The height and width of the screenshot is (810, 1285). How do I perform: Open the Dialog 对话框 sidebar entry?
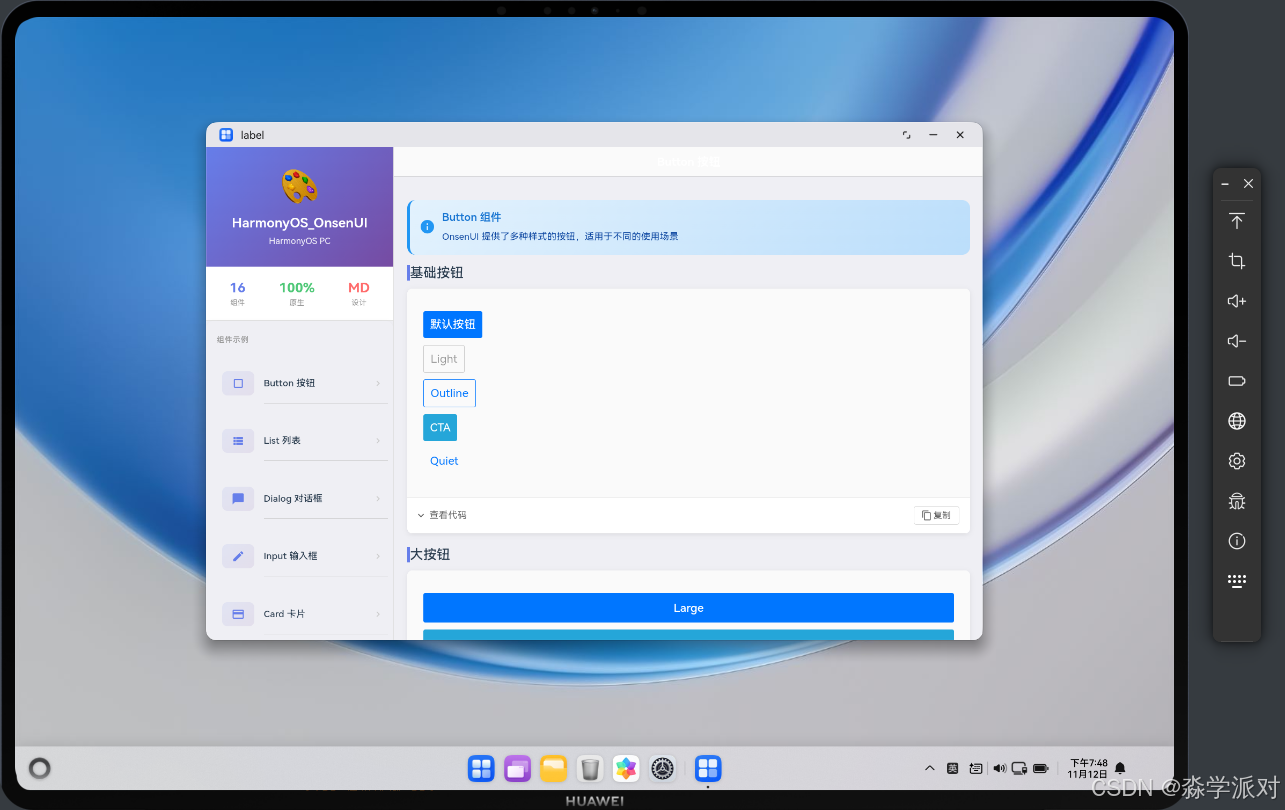pyautogui.click(x=300, y=498)
